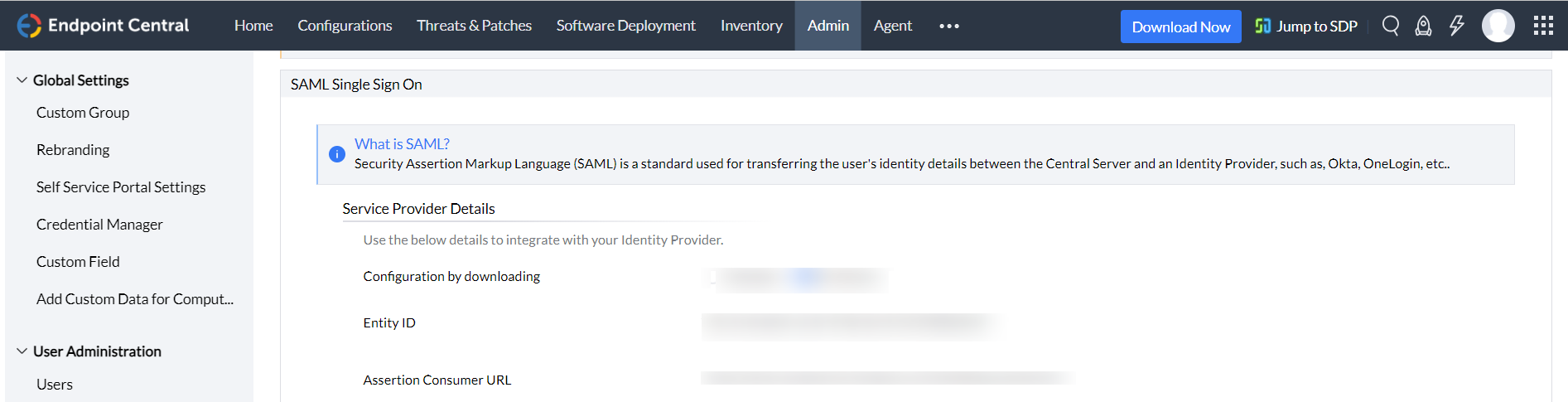This screenshot has width=1568, height=402.
Task: Go to the Inventory tab
Action: (x=751, y=26)
